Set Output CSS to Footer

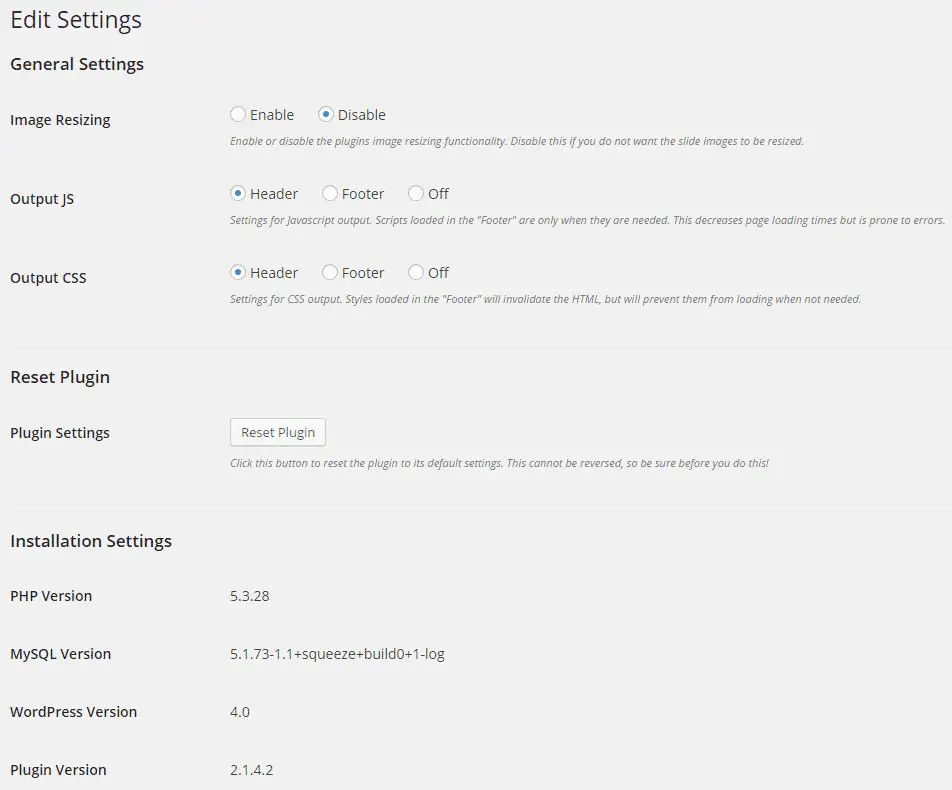point(330,272)
